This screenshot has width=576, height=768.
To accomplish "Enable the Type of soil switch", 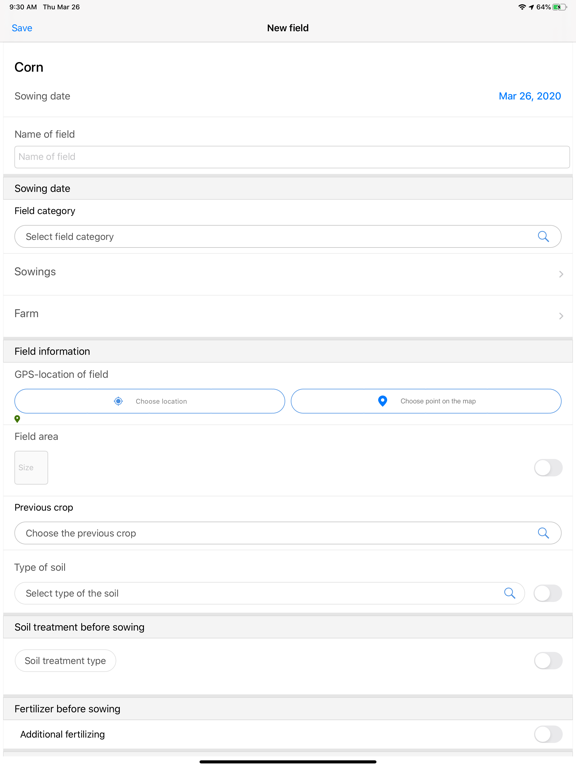I will click(x=548, y=593).
